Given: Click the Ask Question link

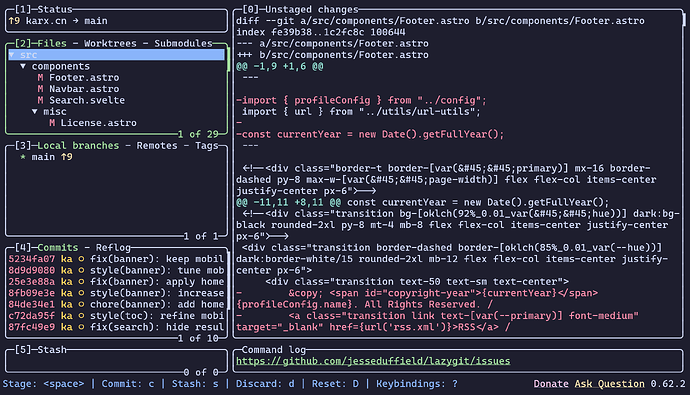Looking at the screenshot, I should click(x=609, y=384).
